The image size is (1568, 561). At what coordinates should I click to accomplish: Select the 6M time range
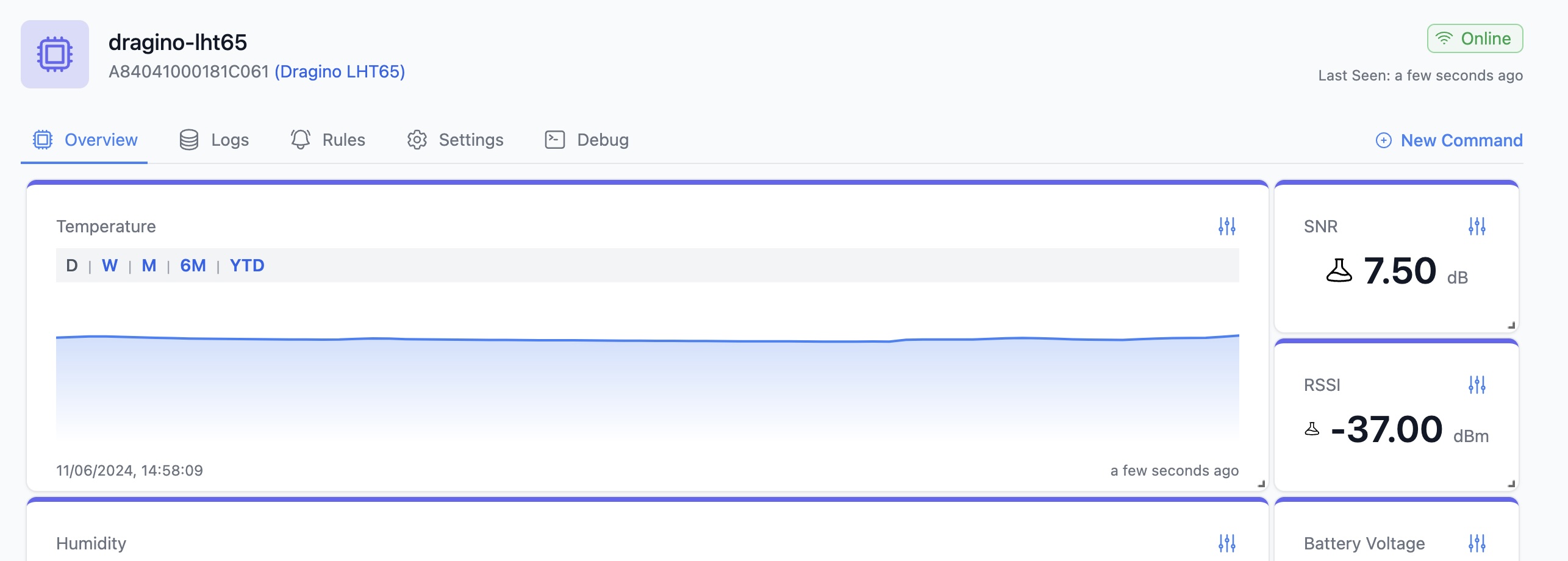pyautogui.click(x=193, y=266)
